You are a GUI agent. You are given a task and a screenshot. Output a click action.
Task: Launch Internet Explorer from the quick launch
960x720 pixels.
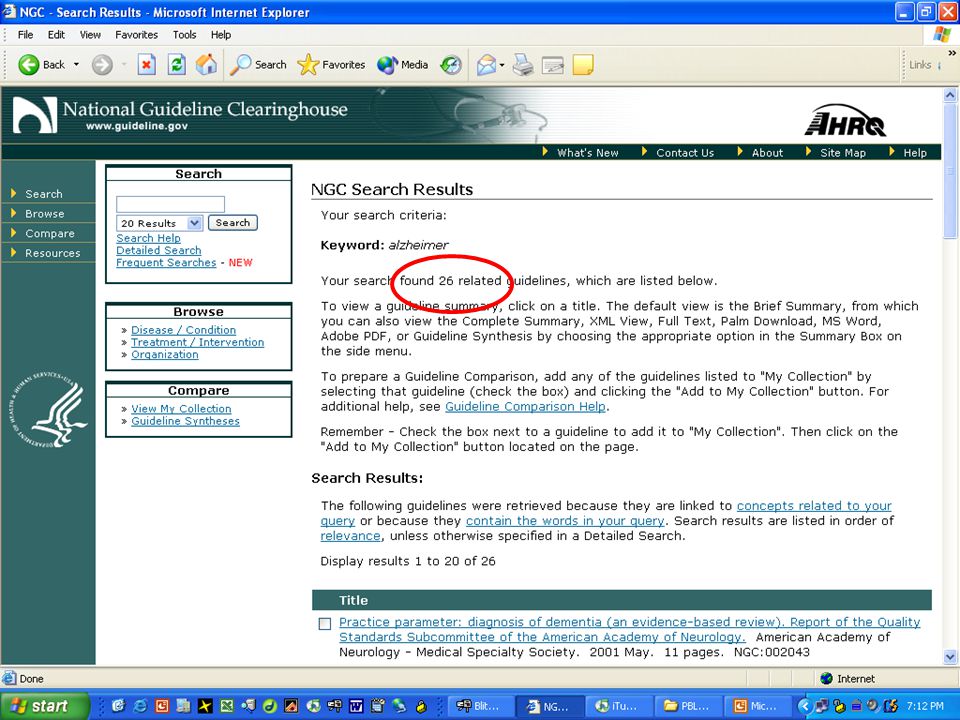coord(140,706)
